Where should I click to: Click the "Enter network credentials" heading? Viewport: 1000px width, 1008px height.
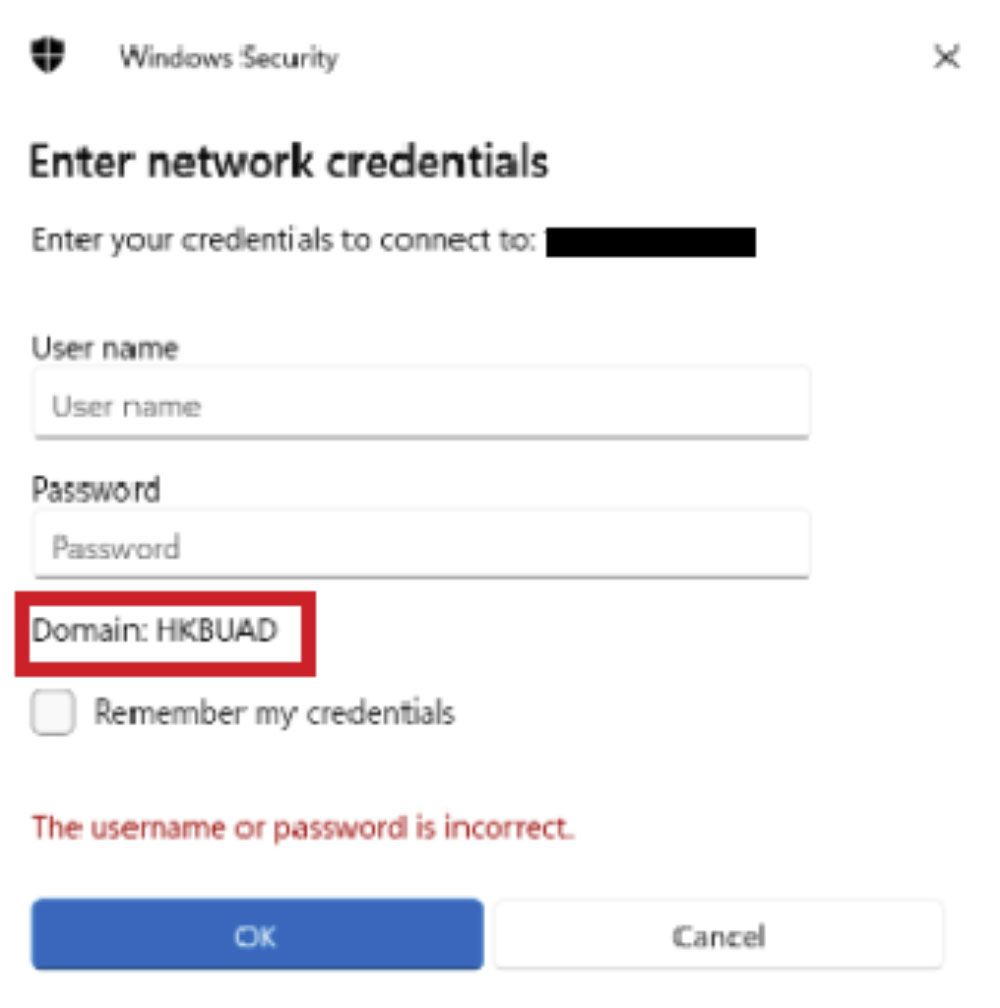pyautogui.click(x=288, y=161)
